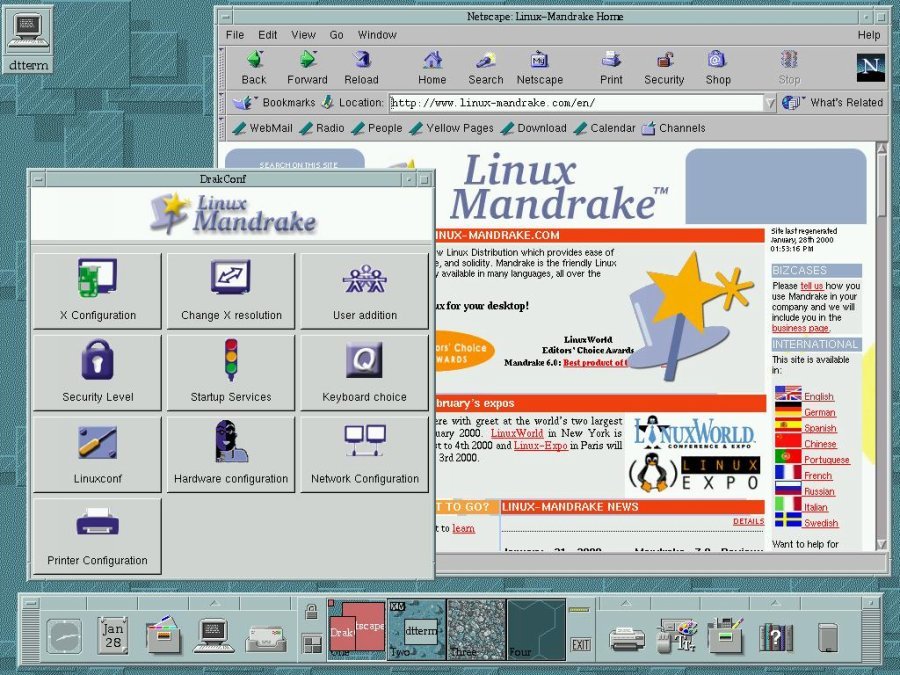The image size is (900, 675).
Task: Click Radio in personal toolbar
Action: [x=323, y=128]
